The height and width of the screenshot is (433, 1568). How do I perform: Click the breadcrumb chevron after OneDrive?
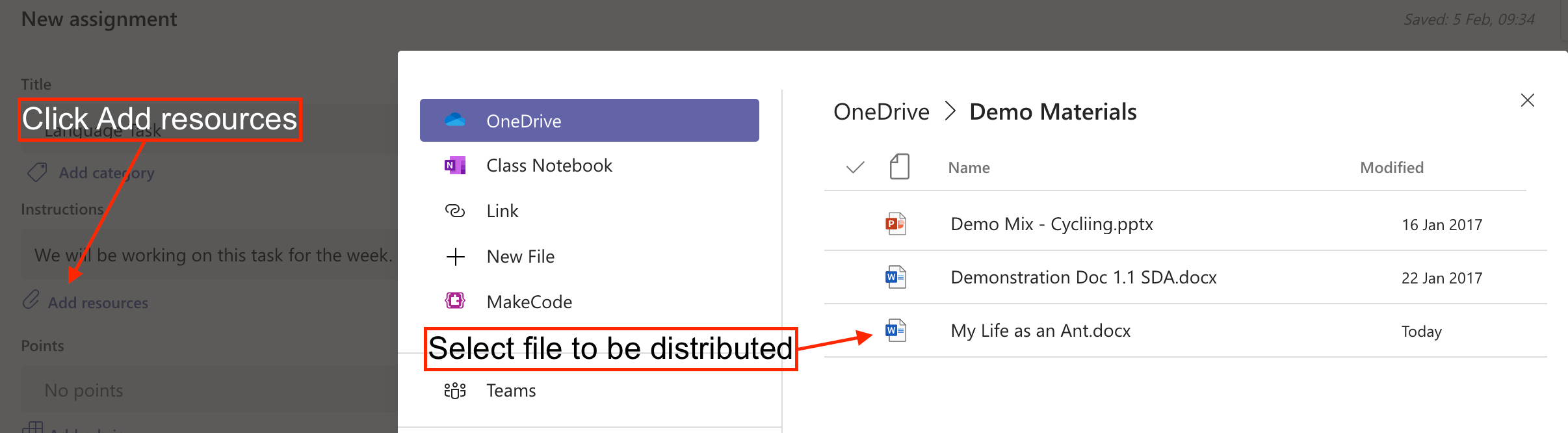tap(950, 111)
